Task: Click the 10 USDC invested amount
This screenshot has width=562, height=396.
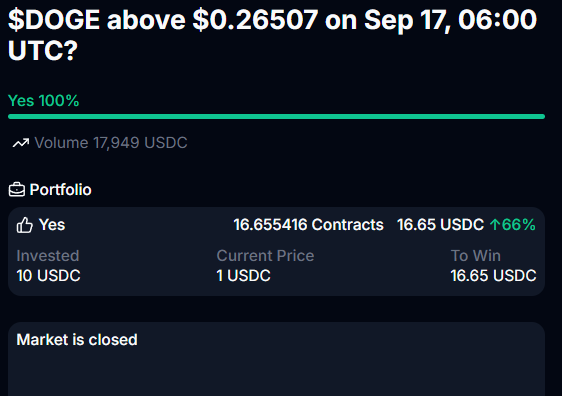Action: pyautogui.click(x=48, y=276)
